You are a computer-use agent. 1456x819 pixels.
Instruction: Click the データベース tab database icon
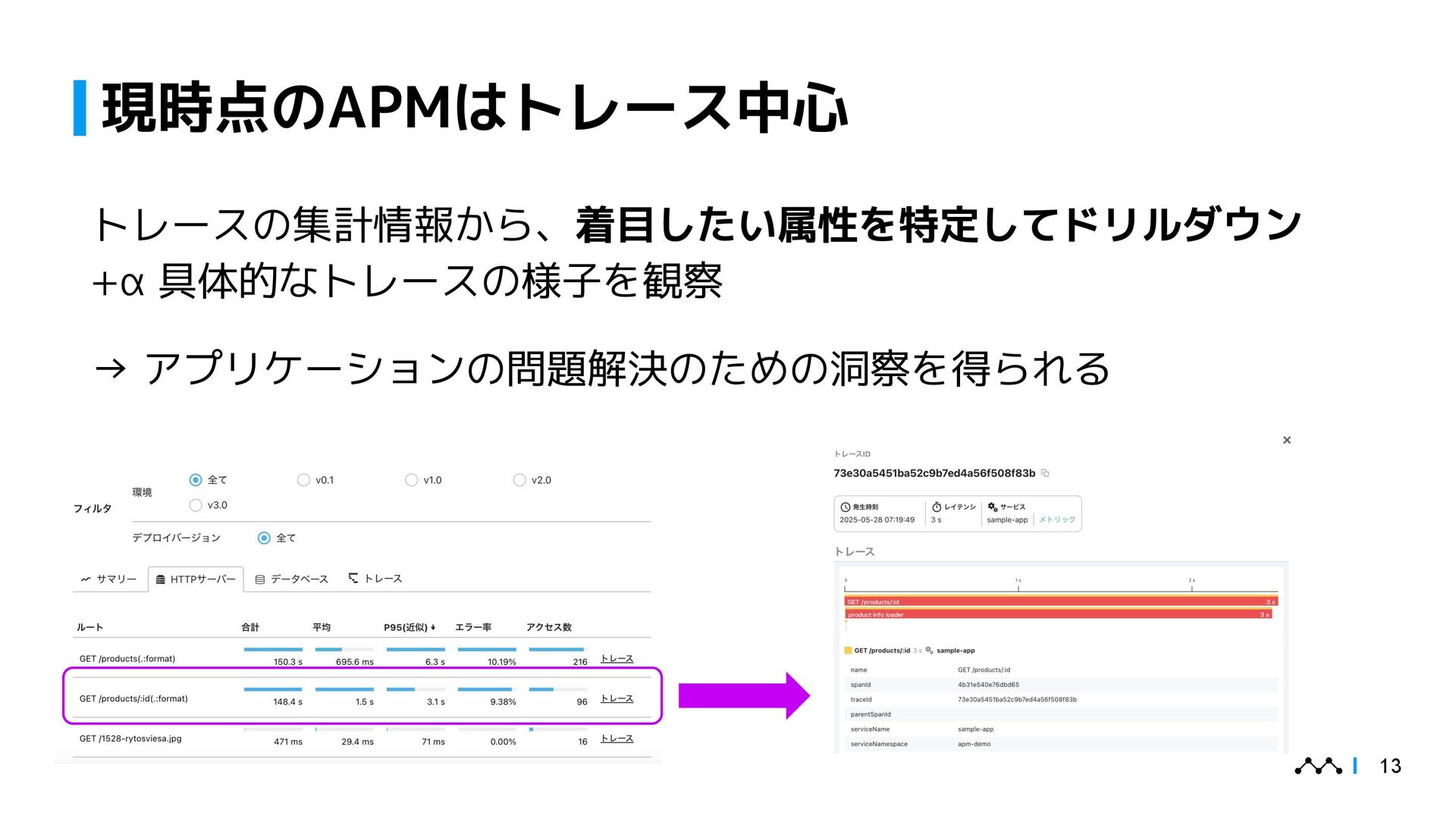point(260,579)
